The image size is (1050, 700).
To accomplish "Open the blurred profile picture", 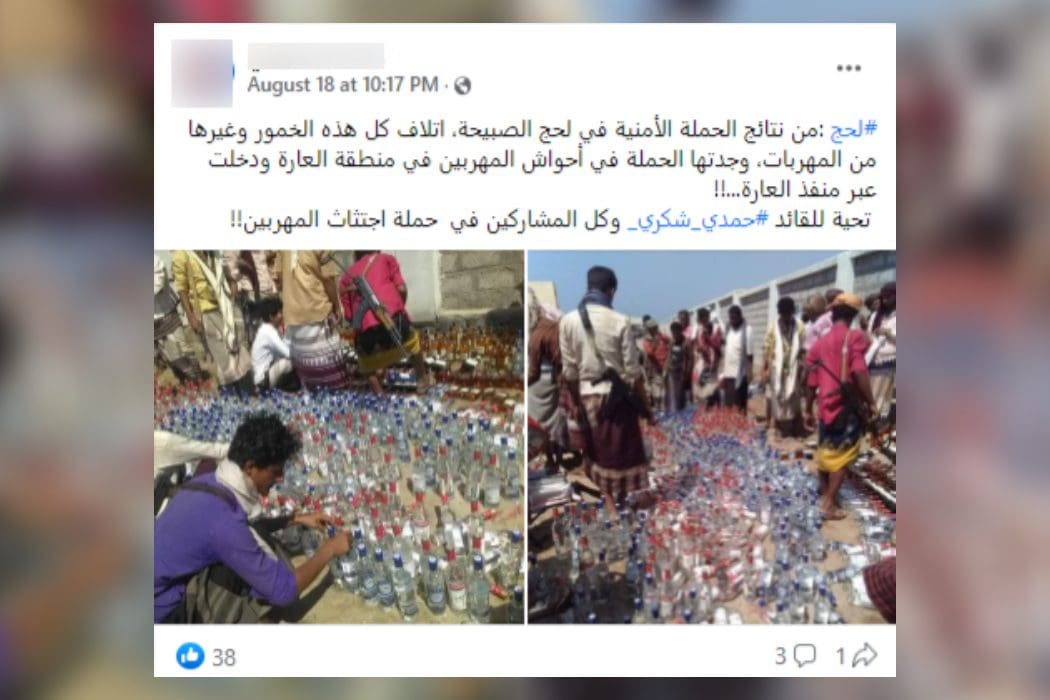I will tap(202, 73).
